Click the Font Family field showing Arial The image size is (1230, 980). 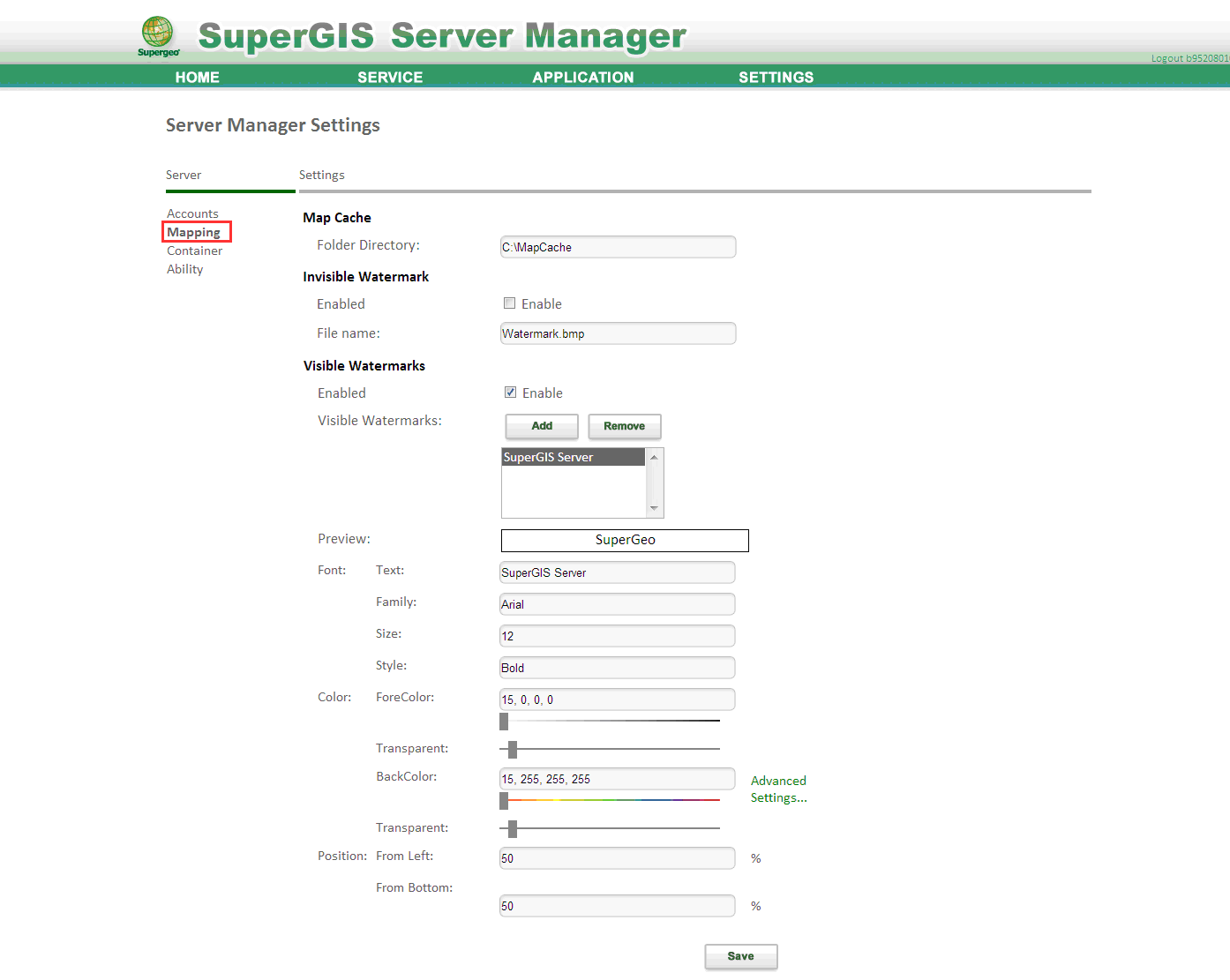(618, 604)
